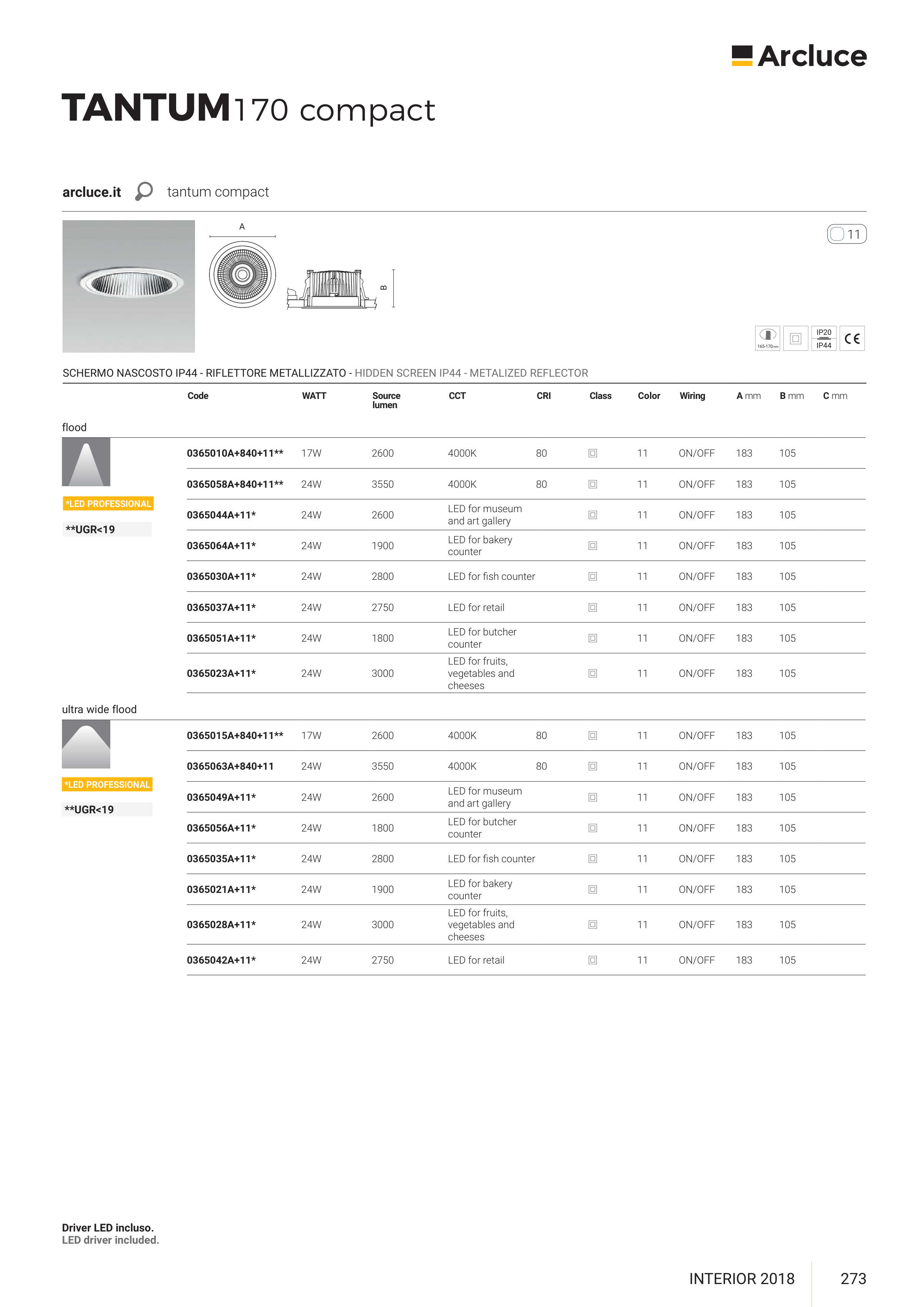This screenshot has width=924, height=1307.
Task: Click the Class II square icon near IP20
Action: click(795, 339)
